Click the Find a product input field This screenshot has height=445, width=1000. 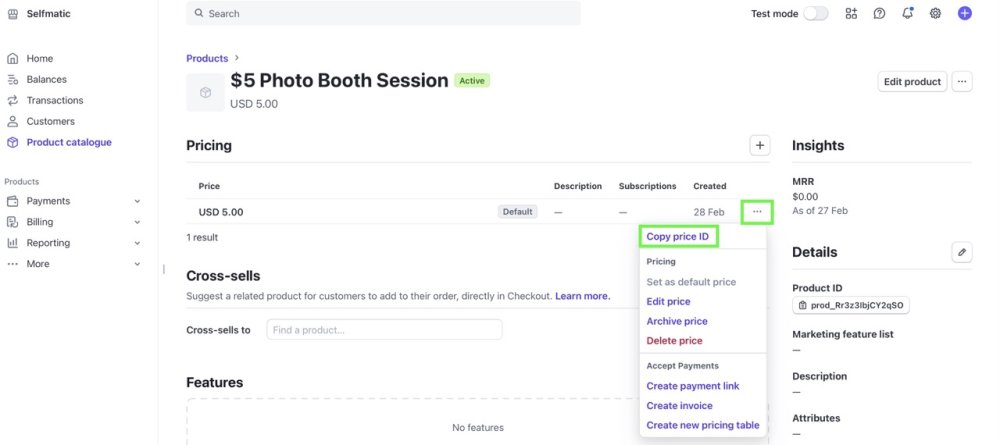click(x=384, y=330)
